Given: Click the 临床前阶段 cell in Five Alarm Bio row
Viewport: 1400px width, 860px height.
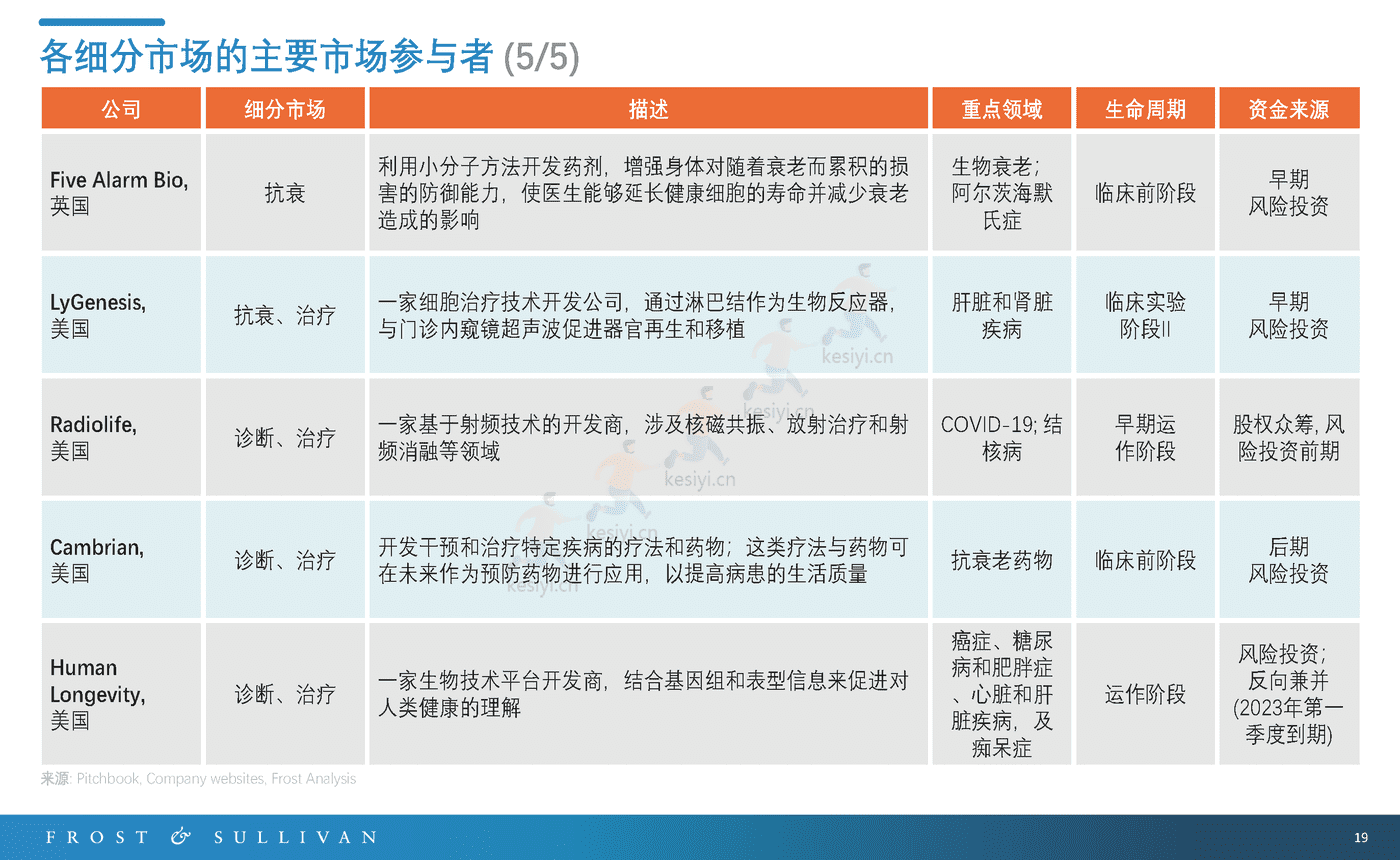Looking at the screenshot, I should click(1145, 192).
